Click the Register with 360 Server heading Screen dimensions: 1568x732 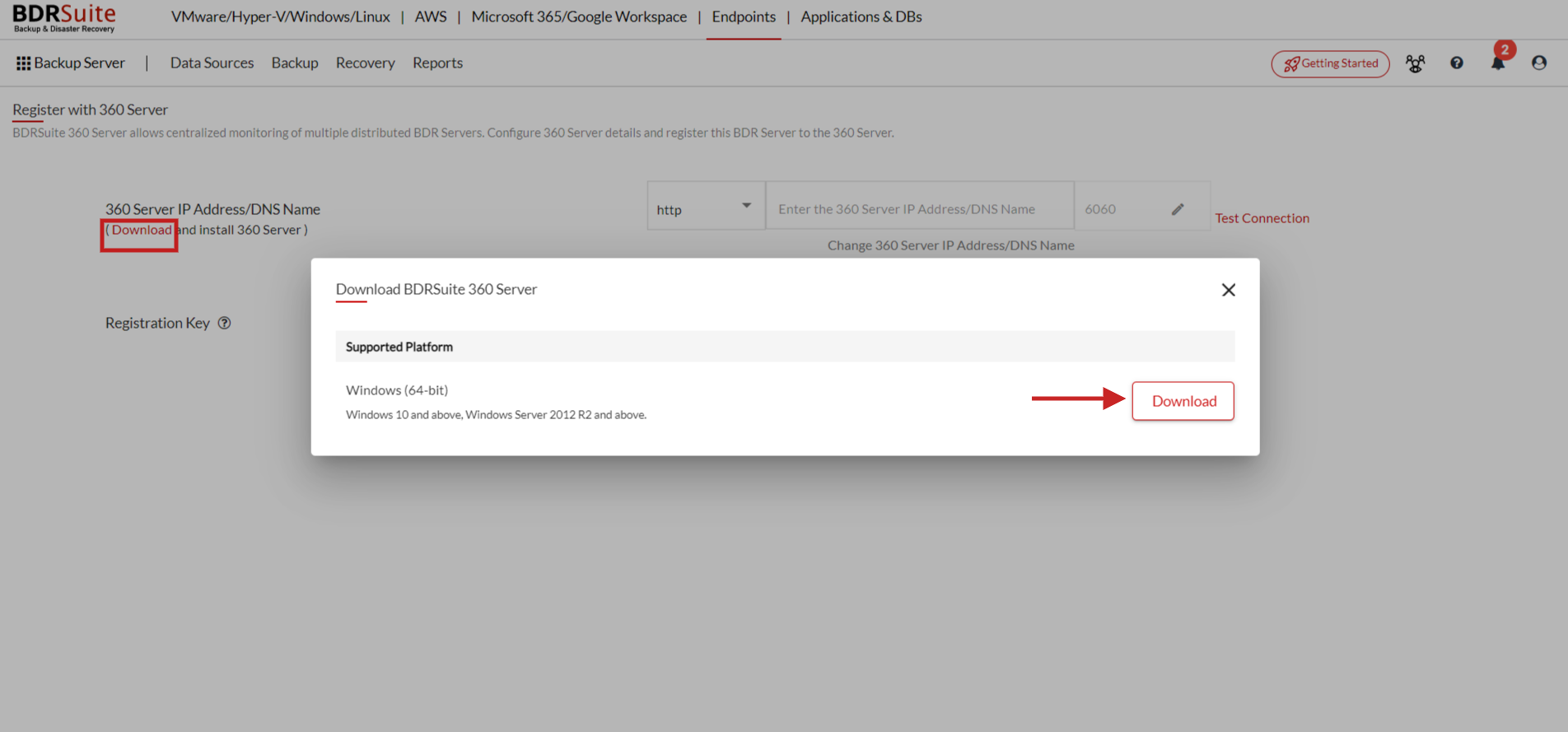[x=90, y=110]
